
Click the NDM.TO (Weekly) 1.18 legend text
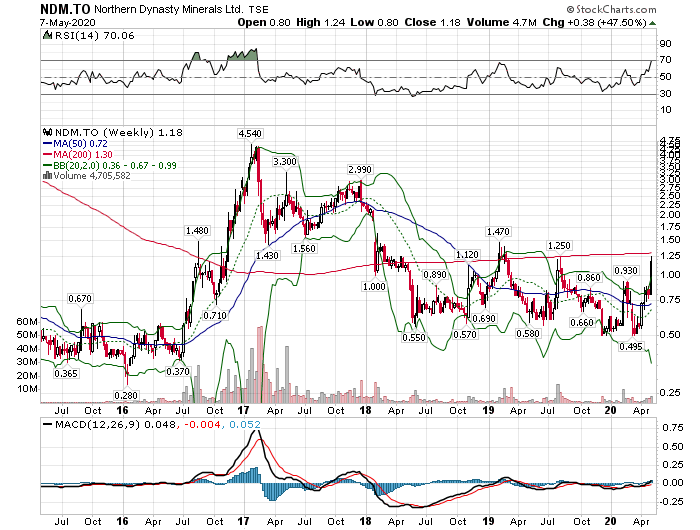pyautogui.click(x=119, y=133)
